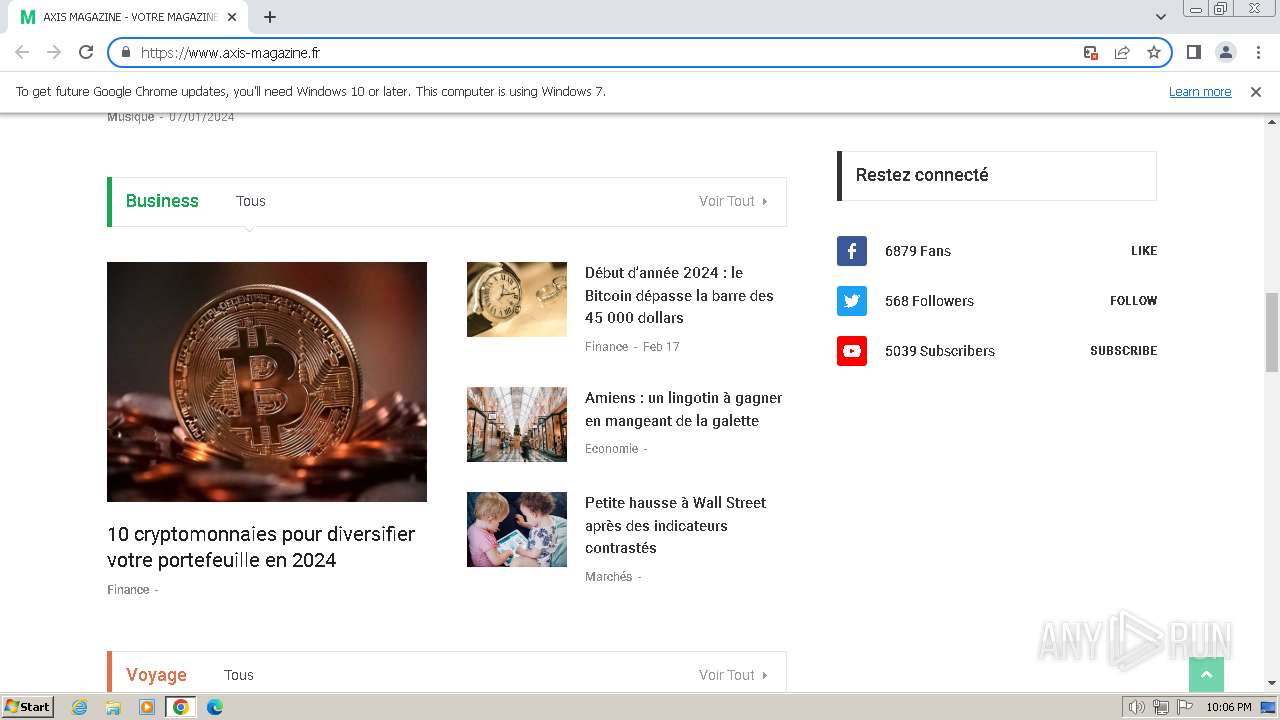The image size is (1280, 720).
Task: Click the volume speaker tray icon
Action: pyautogui.click(x=1136, y=707)
